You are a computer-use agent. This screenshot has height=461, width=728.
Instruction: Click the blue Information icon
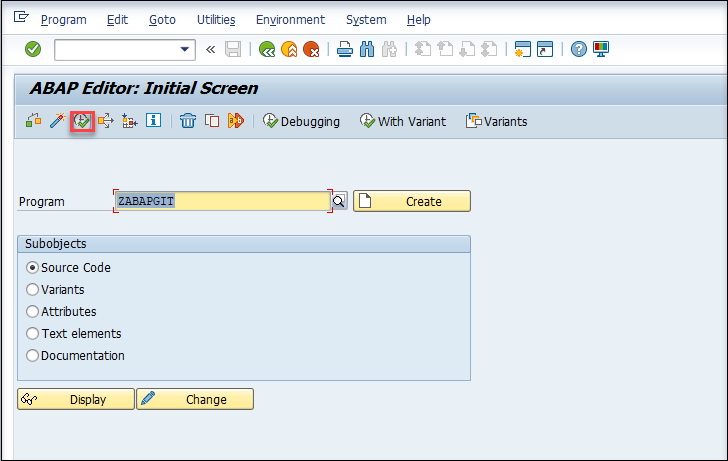pos(154,121)
